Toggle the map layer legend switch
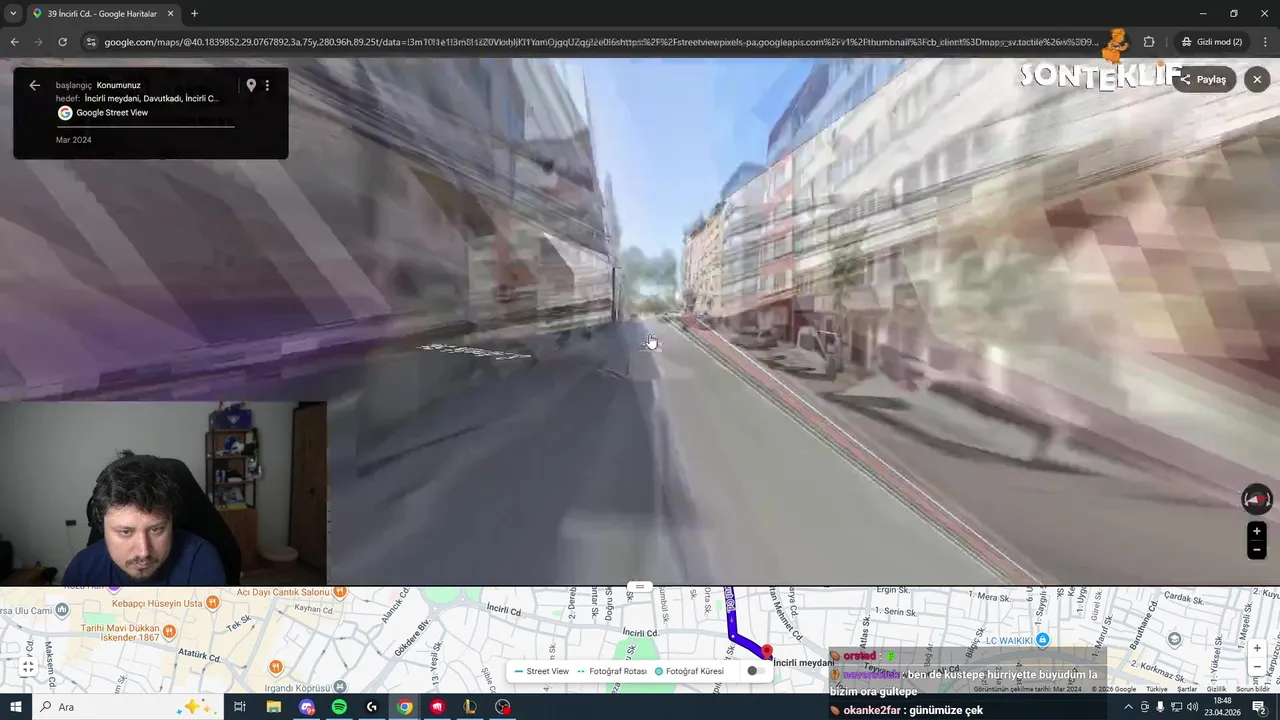Image resolution: width=1280 pixels, height=720 pixels. point(755,671)
